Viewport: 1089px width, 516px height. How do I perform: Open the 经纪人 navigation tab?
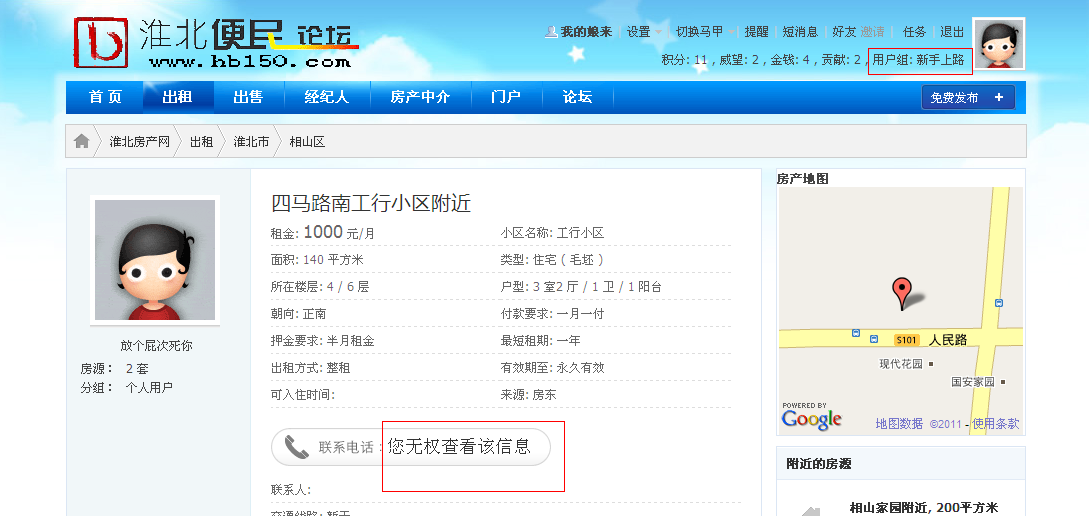coord(326,97)
